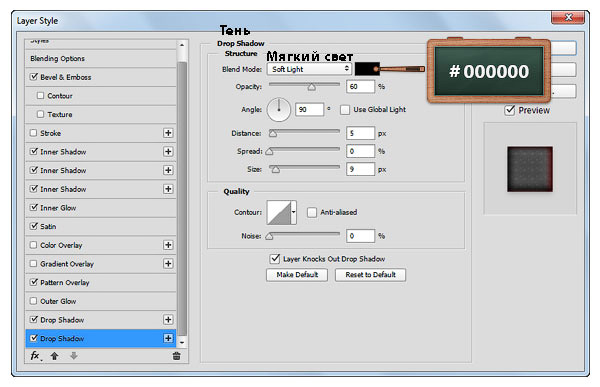Viewport: 600px width, 387px height.
Task: Add another Stroke using its plus icon
Action: tap(168, 133)
